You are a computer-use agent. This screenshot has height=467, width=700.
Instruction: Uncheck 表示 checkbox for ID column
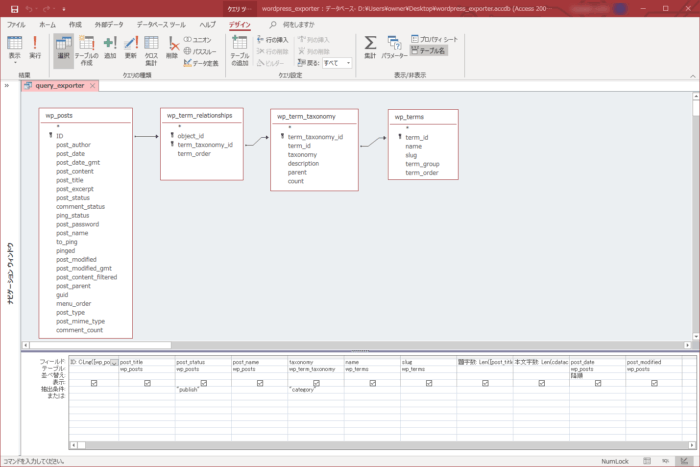pos(94,383)
